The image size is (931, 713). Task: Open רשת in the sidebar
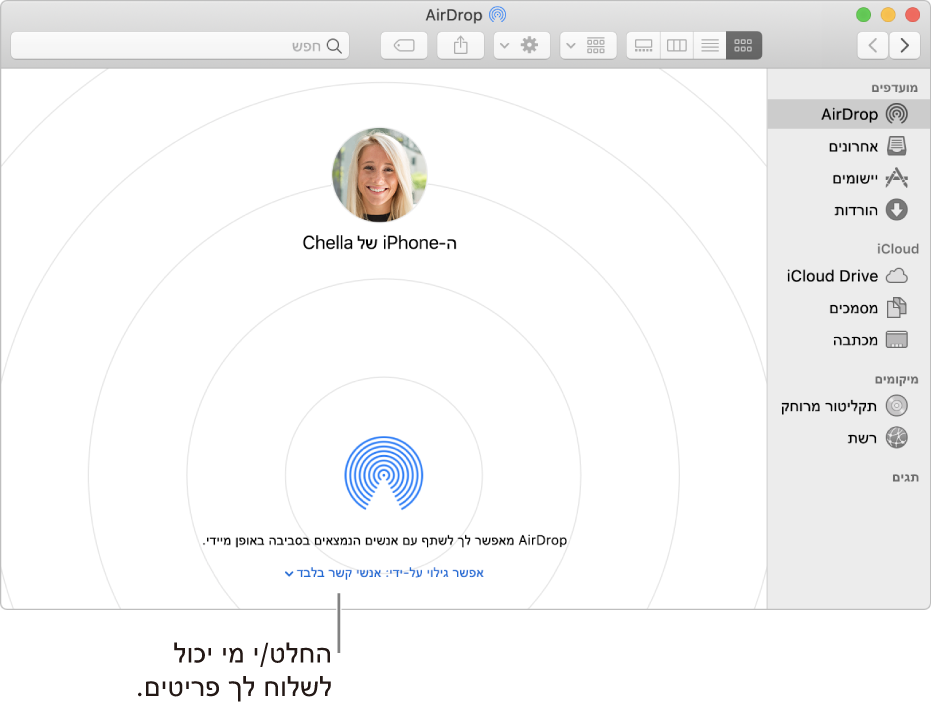tap(849, 438)
